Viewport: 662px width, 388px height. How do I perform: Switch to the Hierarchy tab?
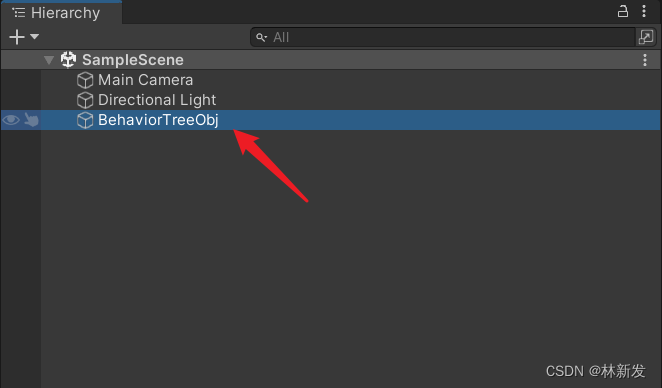[x=61, y=13]
